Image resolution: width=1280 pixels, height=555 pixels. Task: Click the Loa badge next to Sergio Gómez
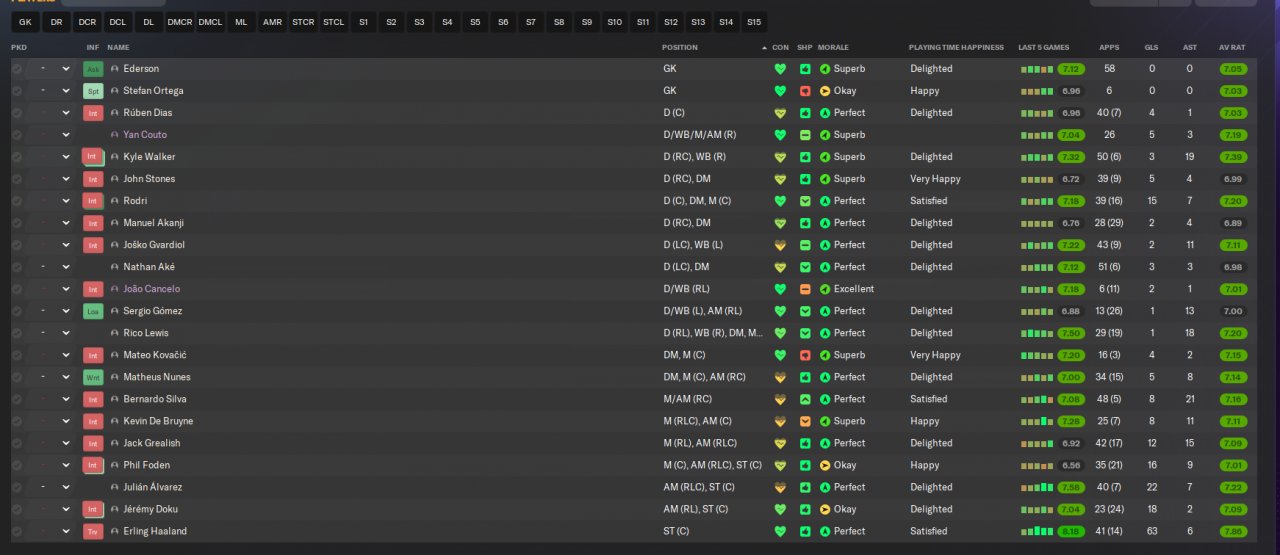[93, 311]
